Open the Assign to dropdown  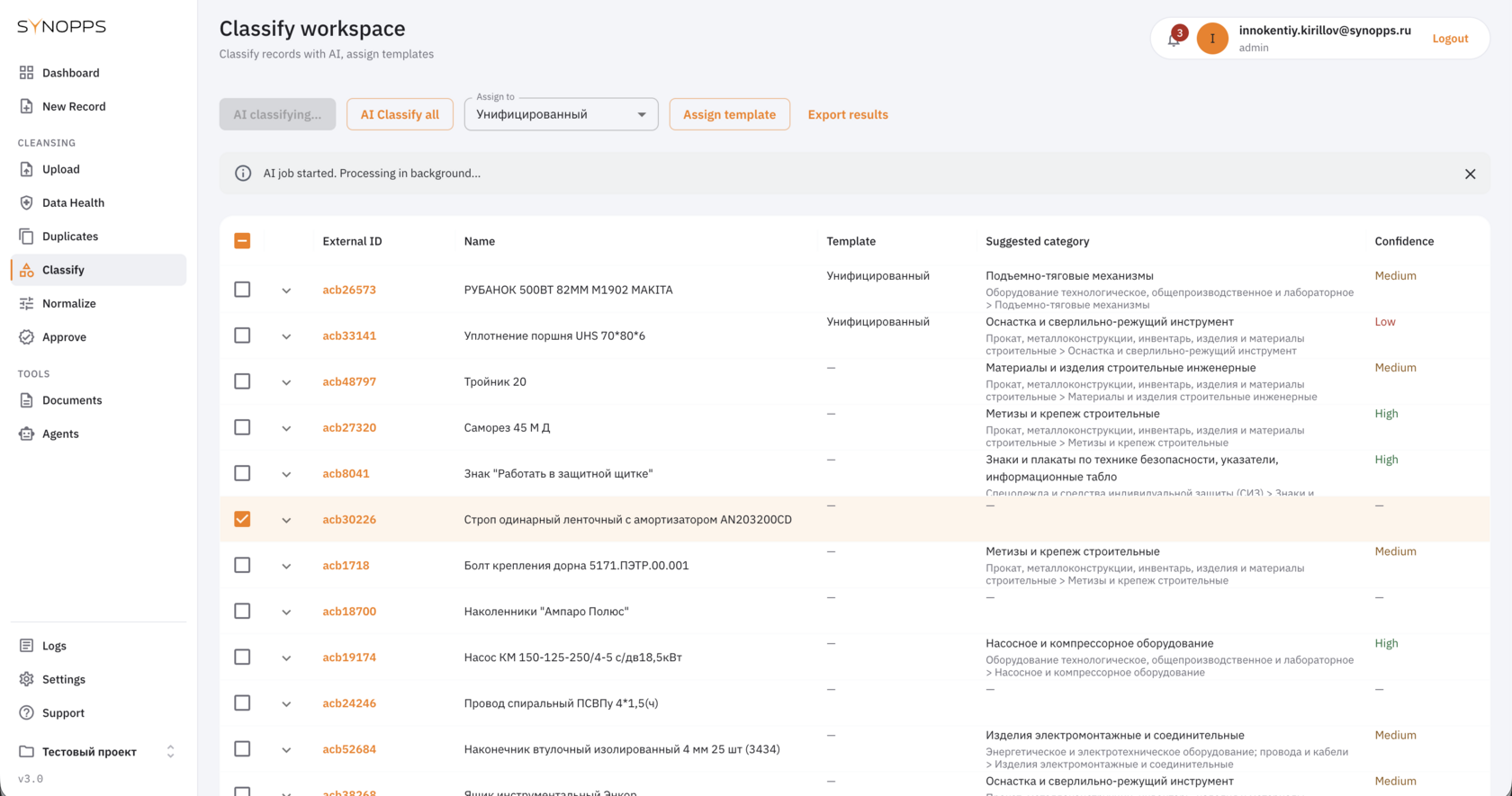(x=561, y=114)
